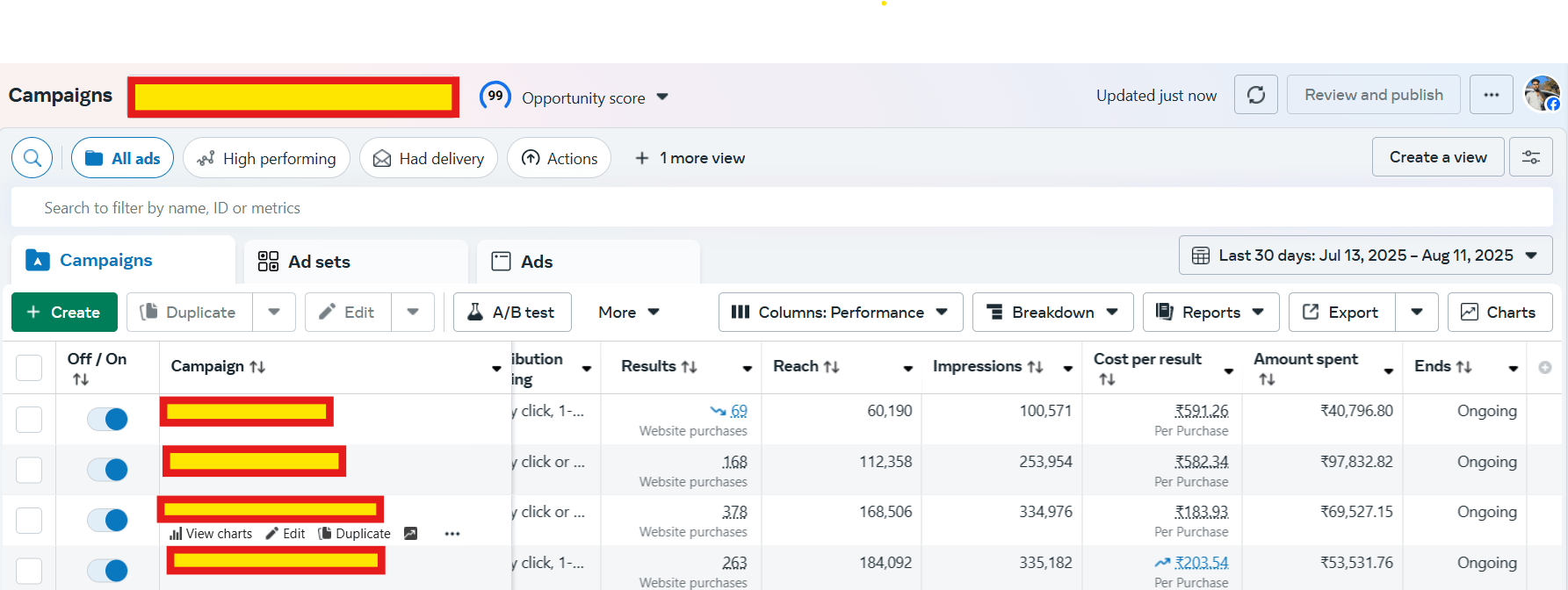Tick the select-all header checkbox
1568x590 pixels.
click(29, 368)
